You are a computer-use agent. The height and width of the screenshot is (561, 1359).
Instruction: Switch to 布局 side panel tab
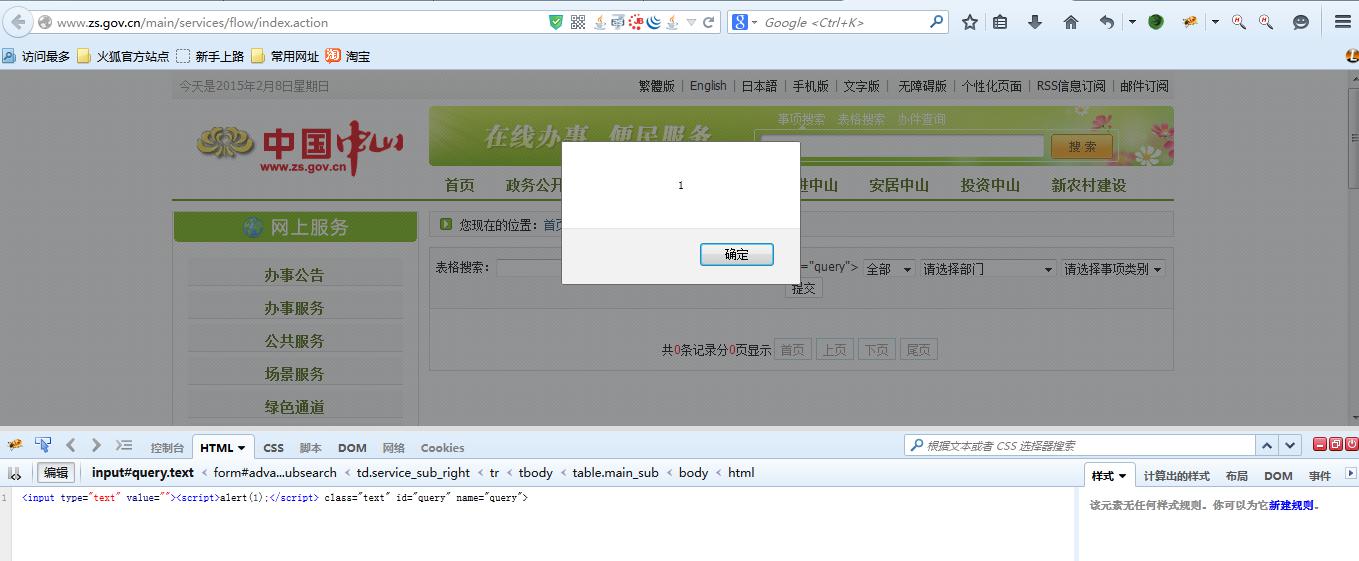1236,476
